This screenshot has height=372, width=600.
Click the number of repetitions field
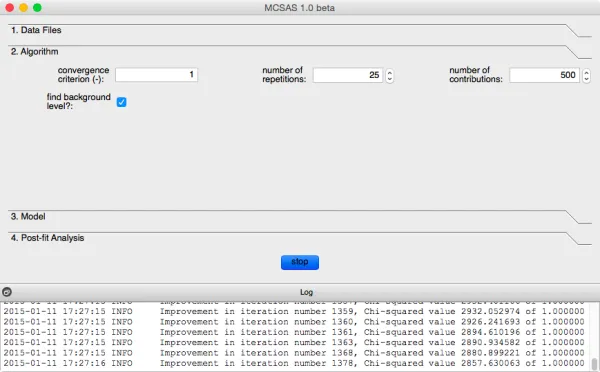pyautogui.click(x=347, y=75)
